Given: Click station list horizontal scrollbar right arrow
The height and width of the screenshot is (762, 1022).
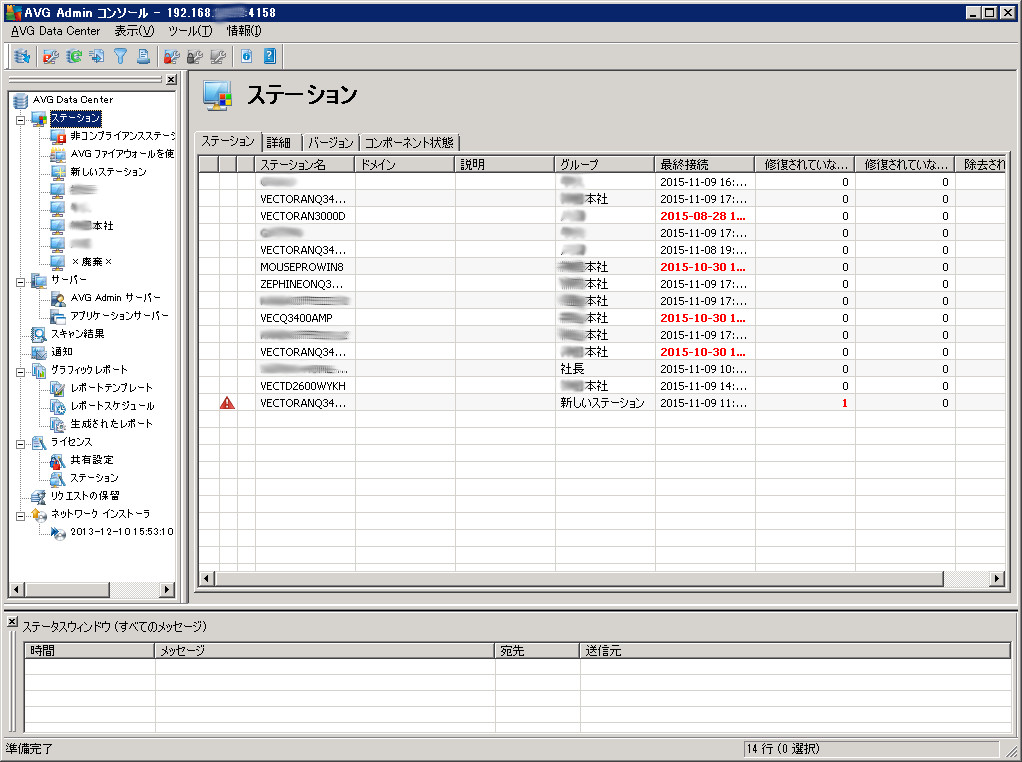Looking at the screenshot, I should (x=997, y=578).
